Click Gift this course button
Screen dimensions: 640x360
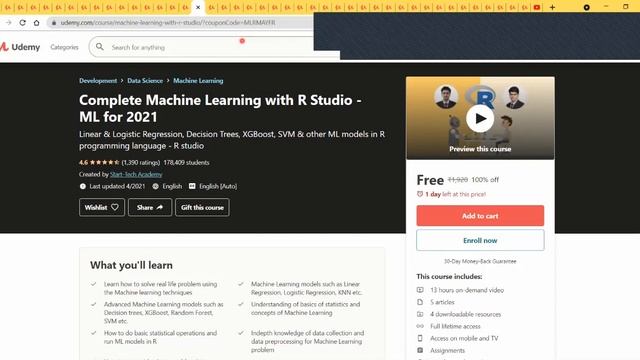click(202, 207)
